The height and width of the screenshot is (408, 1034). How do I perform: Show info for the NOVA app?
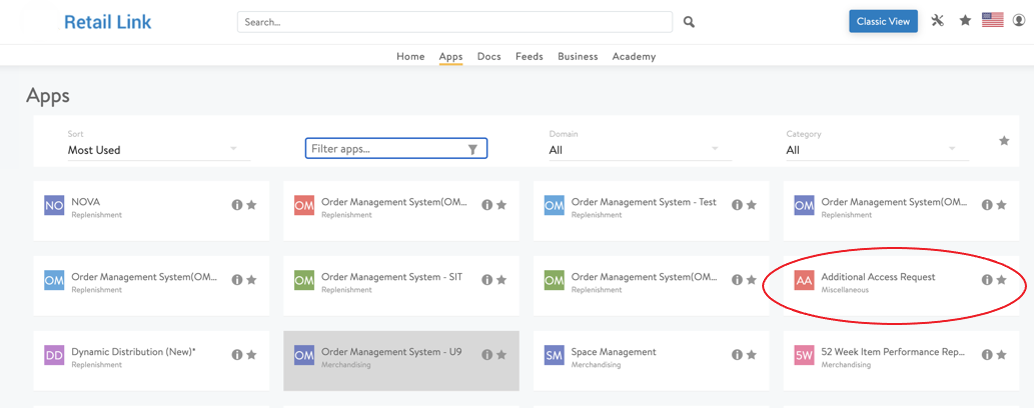tap(237, 205)
